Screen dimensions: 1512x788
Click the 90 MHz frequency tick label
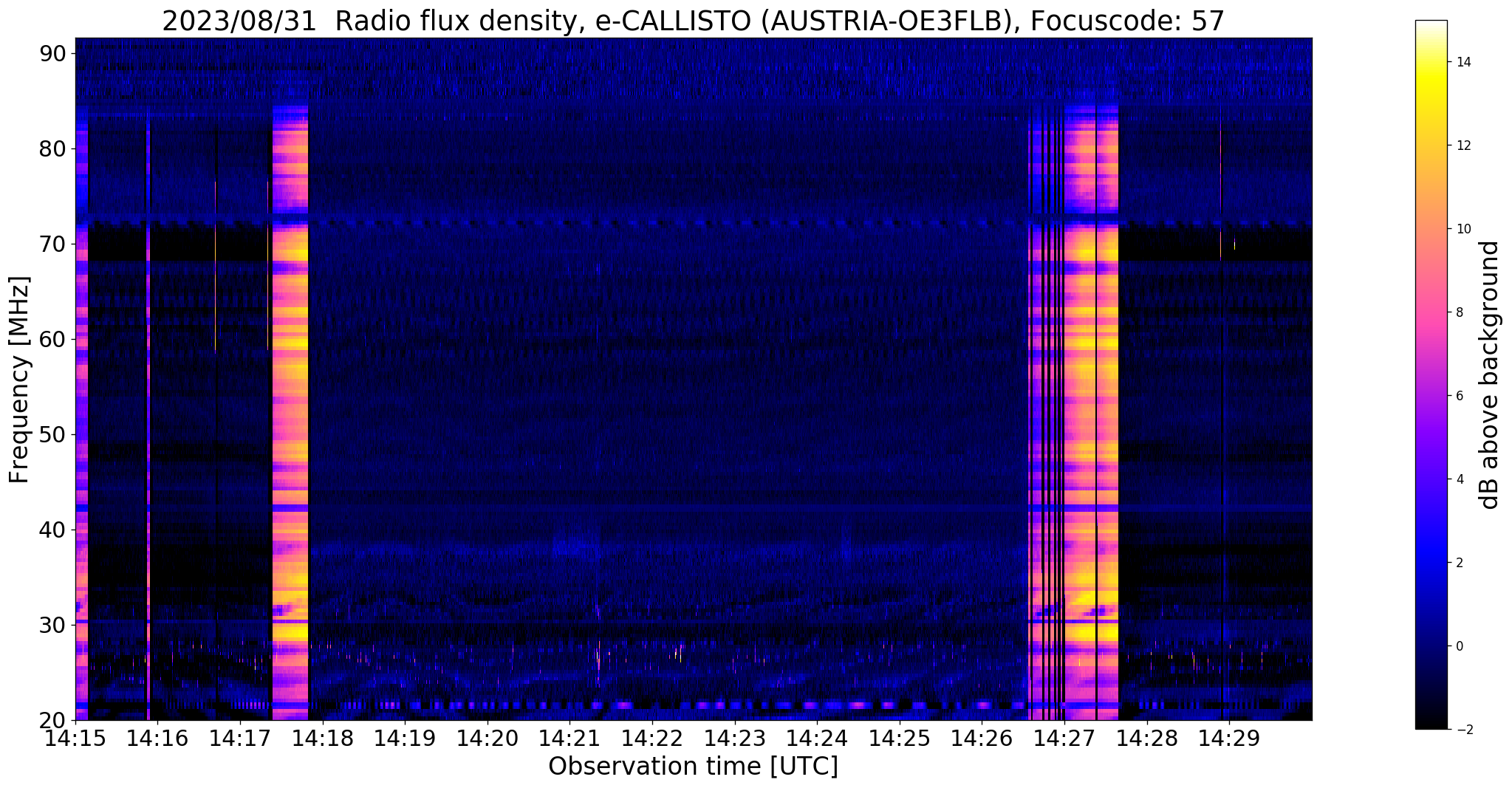pos(52,53)
